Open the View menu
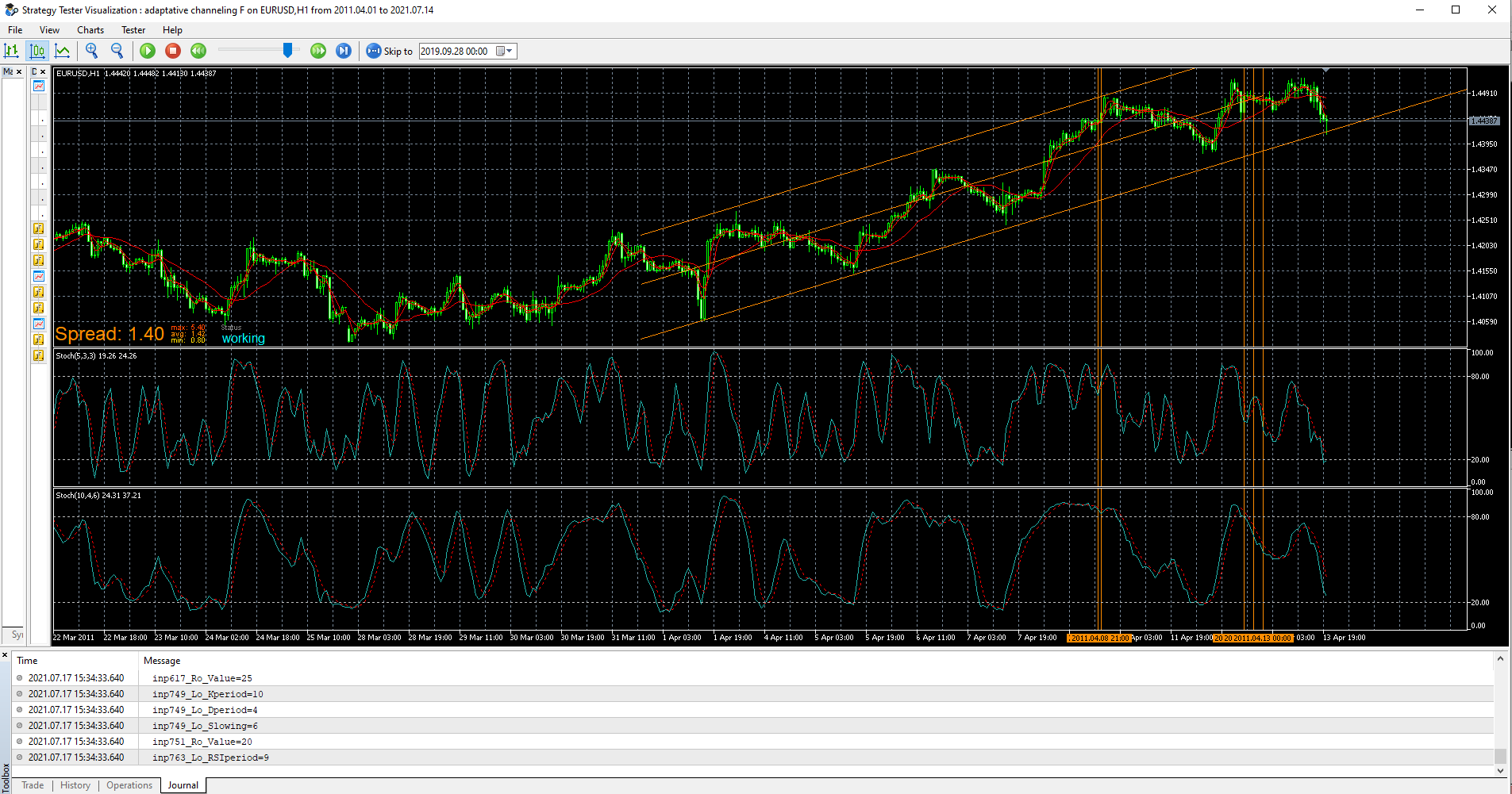This screenshot has width=1512, height=794. pyautogui.click(x=49, y=30)
